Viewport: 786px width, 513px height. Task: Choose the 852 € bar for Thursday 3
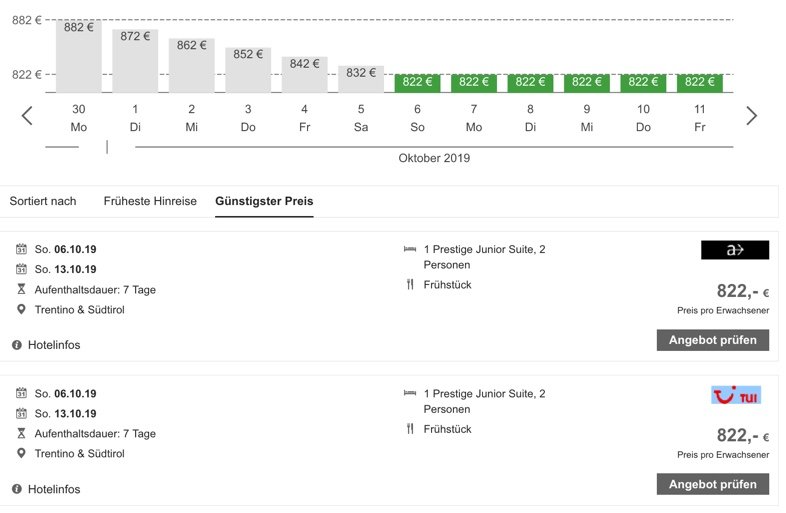pos(248,69)
